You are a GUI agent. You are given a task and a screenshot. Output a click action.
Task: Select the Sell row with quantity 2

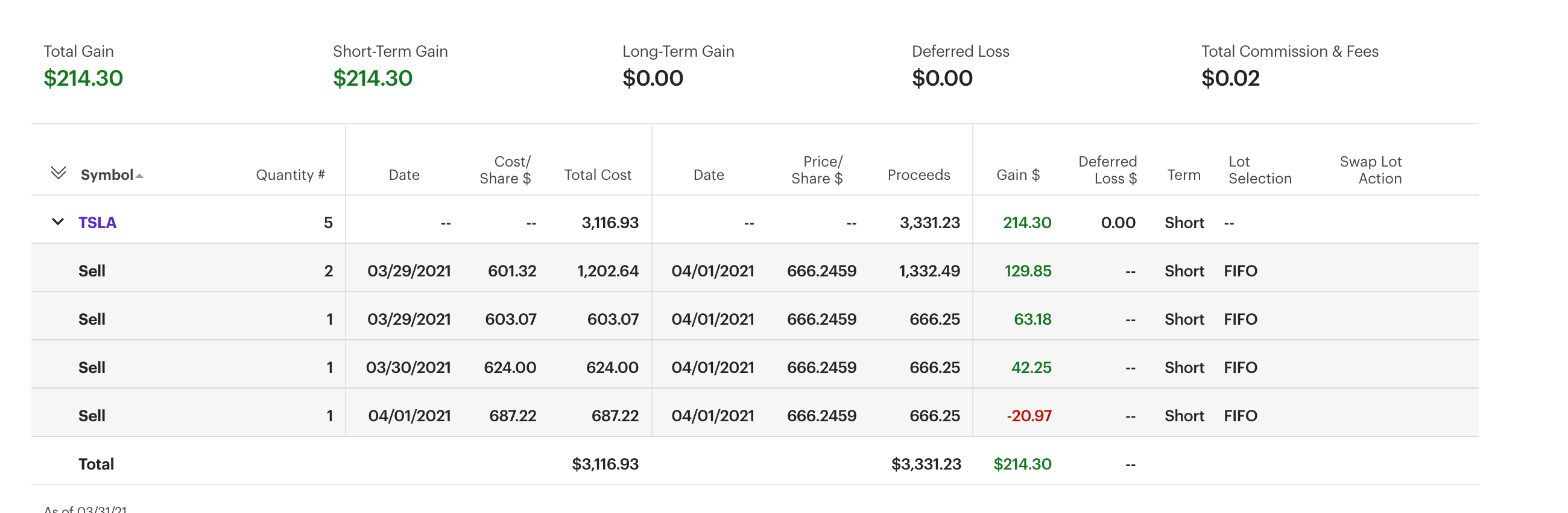coord(92,270)
